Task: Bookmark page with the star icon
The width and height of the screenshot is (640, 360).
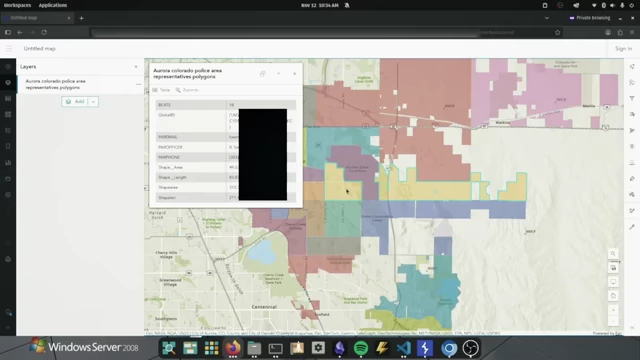Action: tap(558, 32)
